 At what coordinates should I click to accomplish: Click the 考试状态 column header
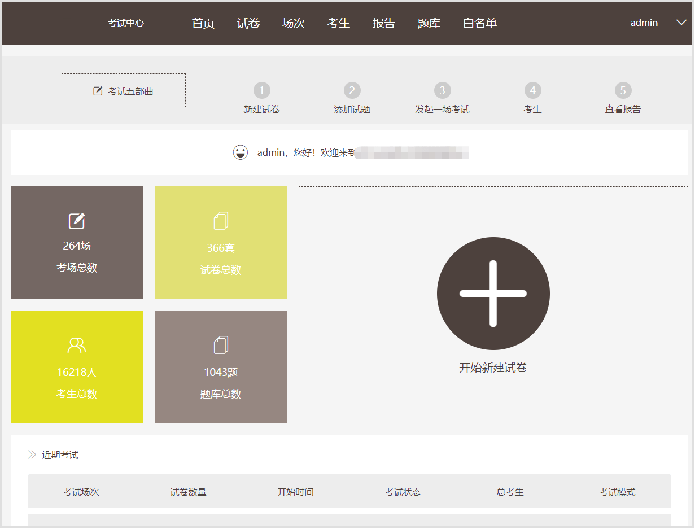403,492
